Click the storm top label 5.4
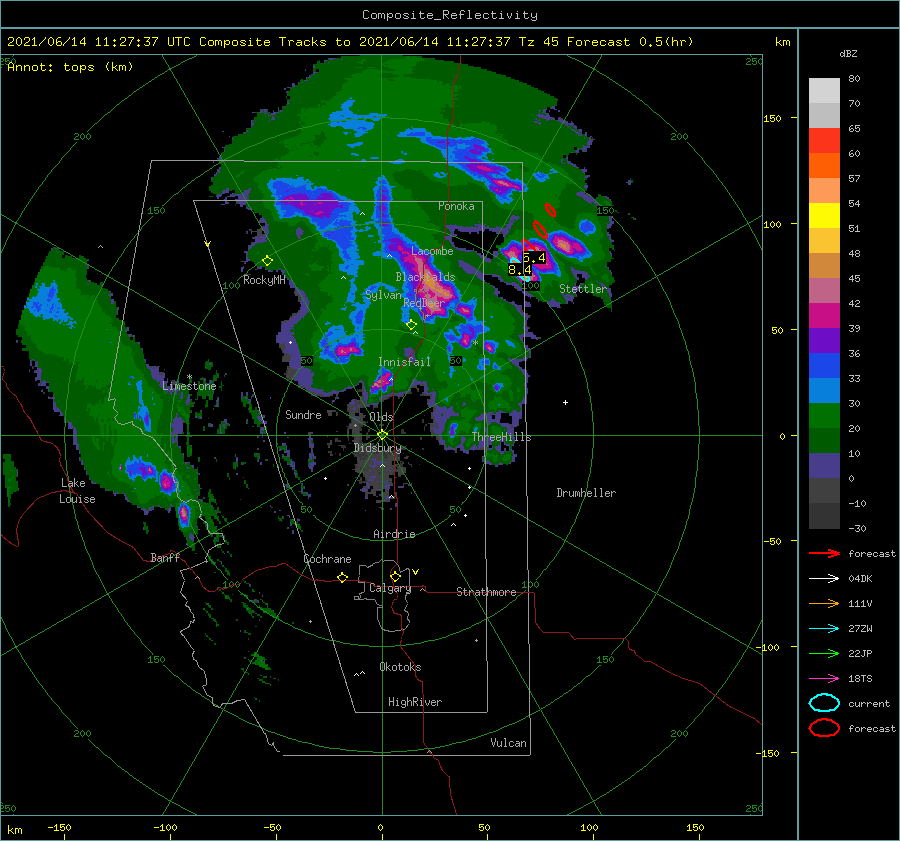This screenshot has height=841, width=900. [534, 258]
